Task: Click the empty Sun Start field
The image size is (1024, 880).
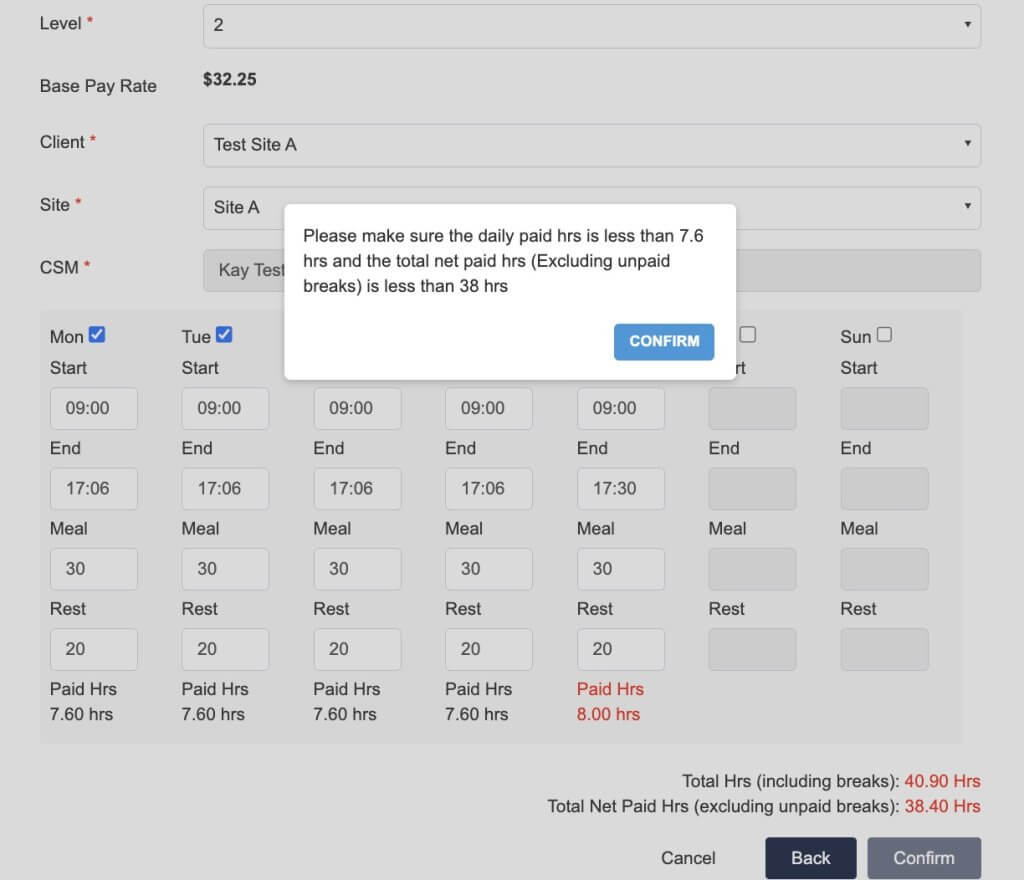Action: point(884,409)
